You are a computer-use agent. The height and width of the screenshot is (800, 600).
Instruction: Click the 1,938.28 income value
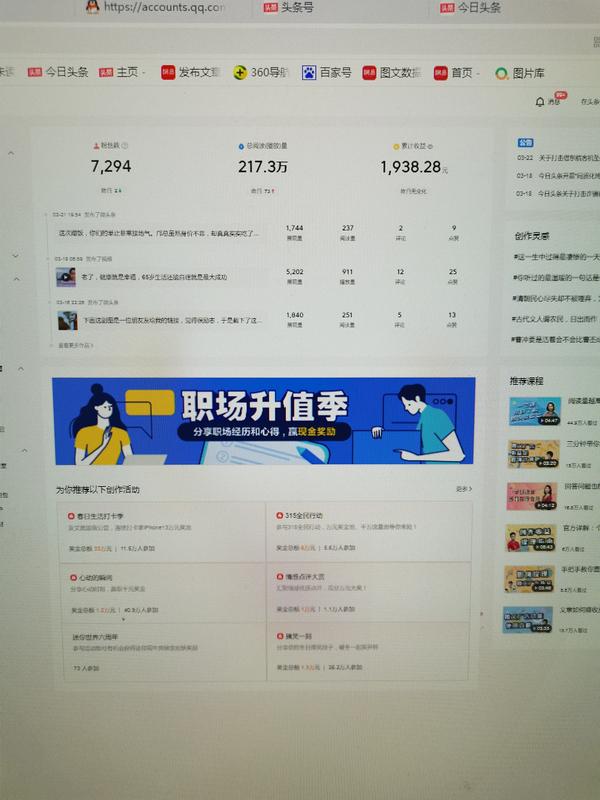click(413, 167)
